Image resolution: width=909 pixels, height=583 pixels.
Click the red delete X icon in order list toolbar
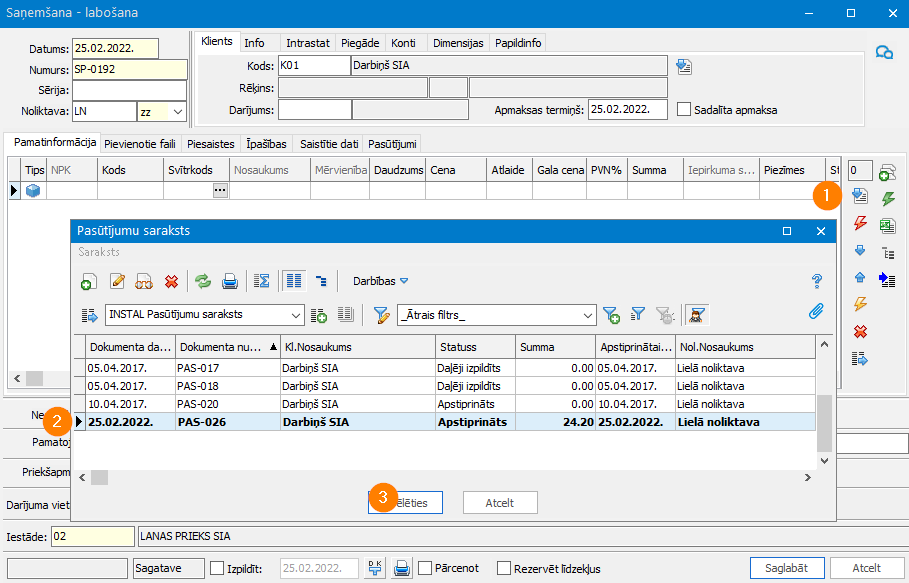(x=171, y=282)
